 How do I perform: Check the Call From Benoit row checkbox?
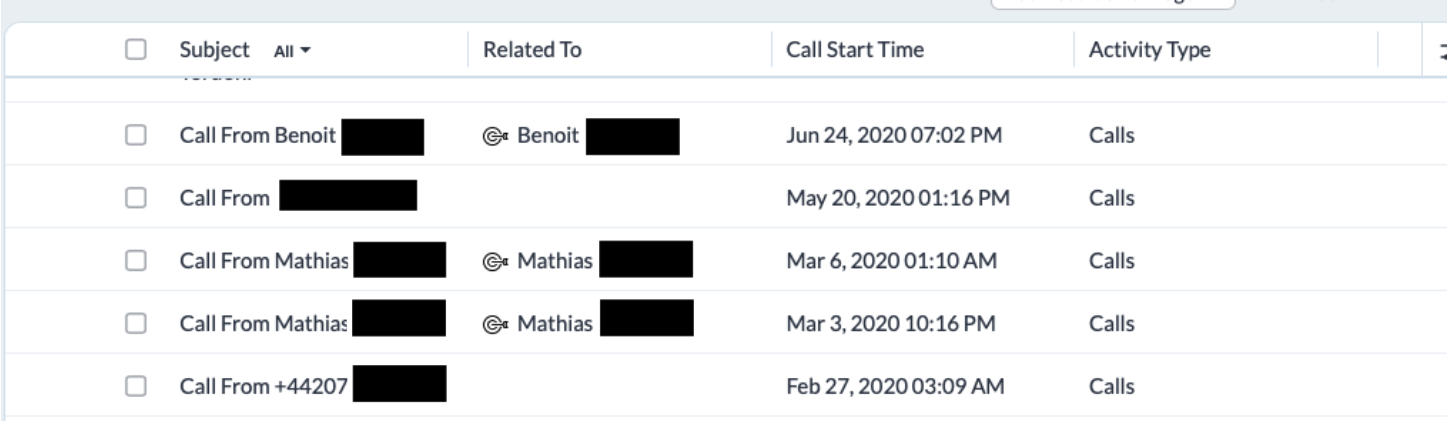(138, 137)
